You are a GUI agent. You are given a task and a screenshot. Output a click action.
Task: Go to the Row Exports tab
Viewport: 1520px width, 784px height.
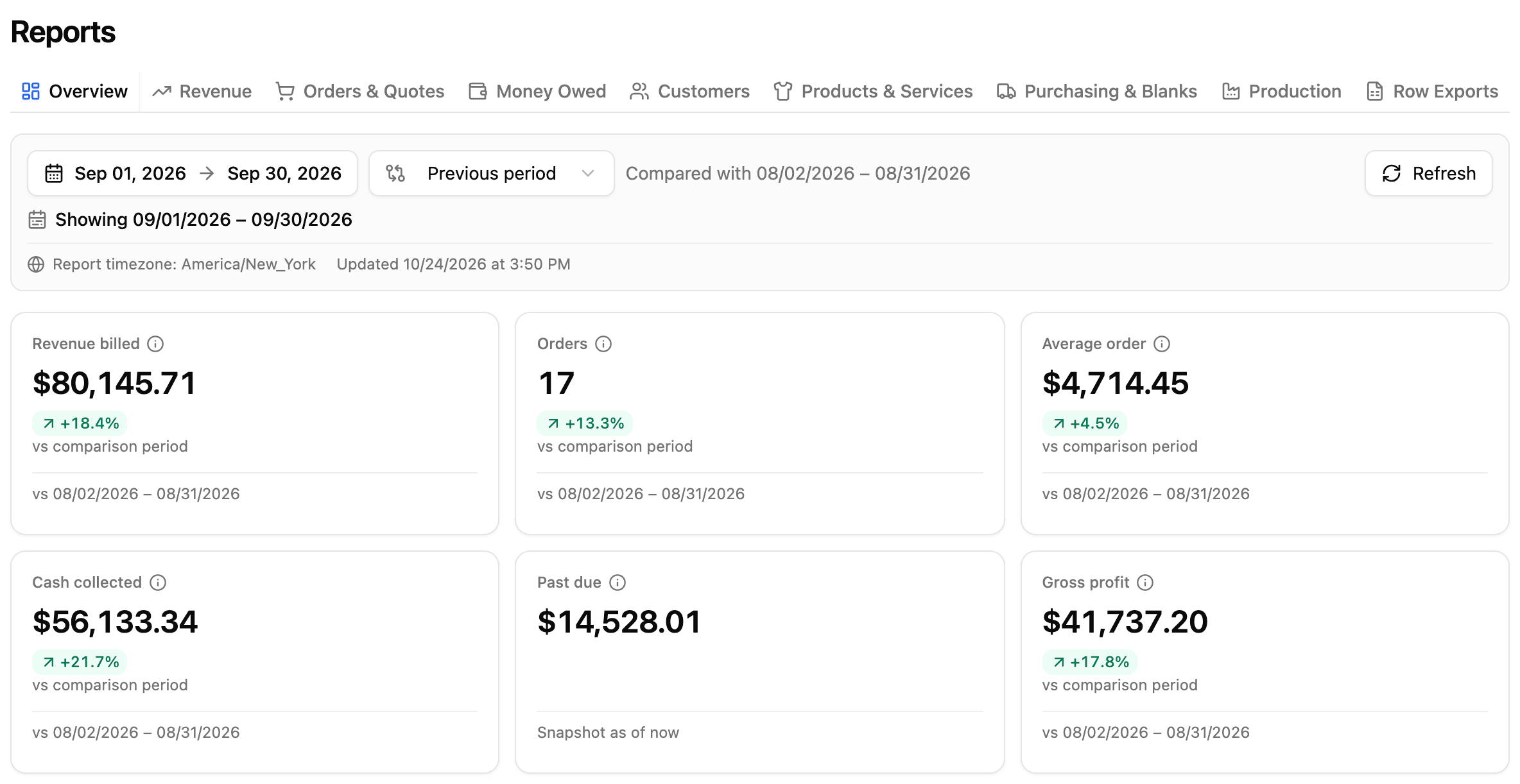click(x=1432, y=91)
